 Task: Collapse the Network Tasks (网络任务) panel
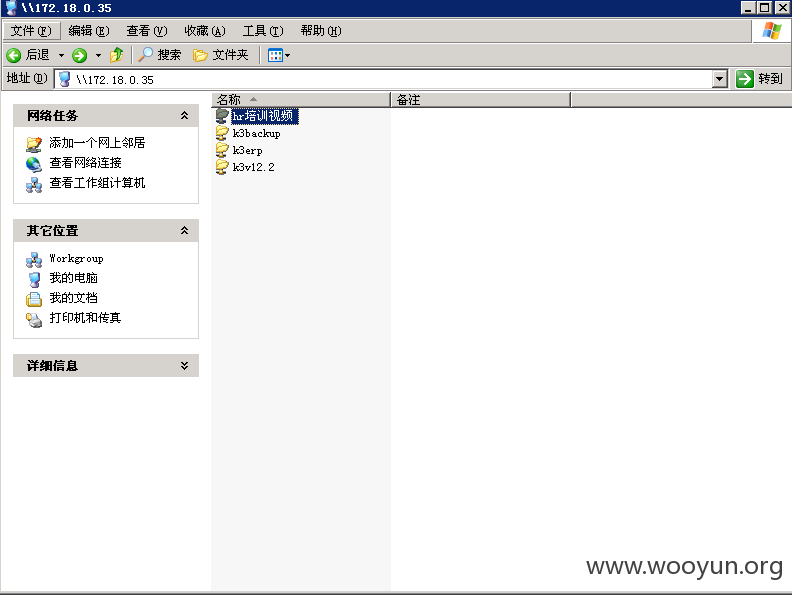coord(184,116)
